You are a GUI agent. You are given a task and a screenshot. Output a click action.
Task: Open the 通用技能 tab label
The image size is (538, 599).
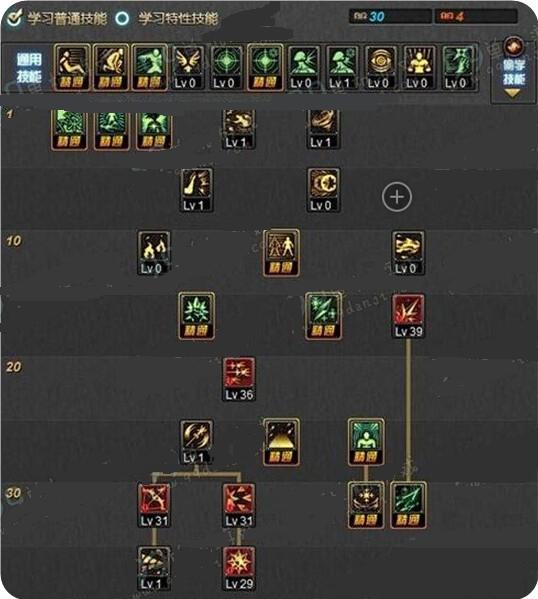point(29,68)
